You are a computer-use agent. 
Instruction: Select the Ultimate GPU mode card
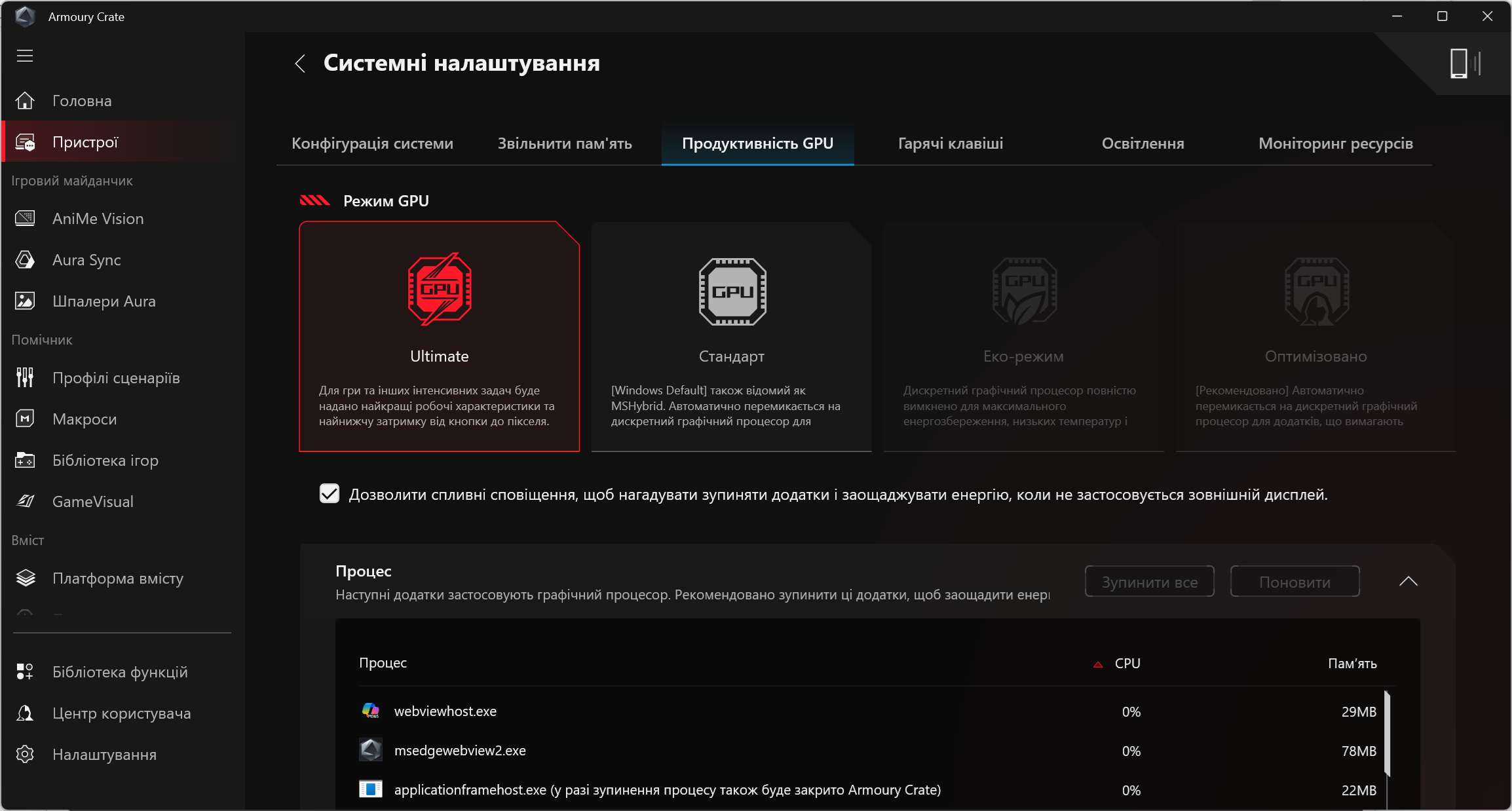click(439, 337)
